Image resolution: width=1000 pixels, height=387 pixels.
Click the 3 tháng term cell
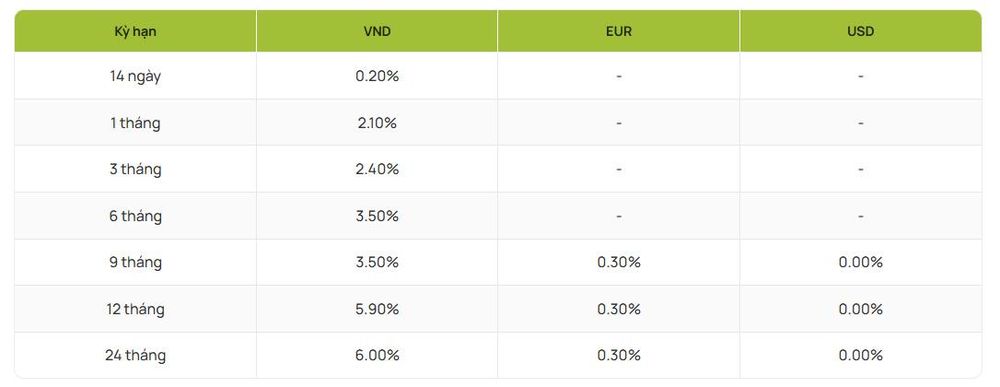(135, 169)
